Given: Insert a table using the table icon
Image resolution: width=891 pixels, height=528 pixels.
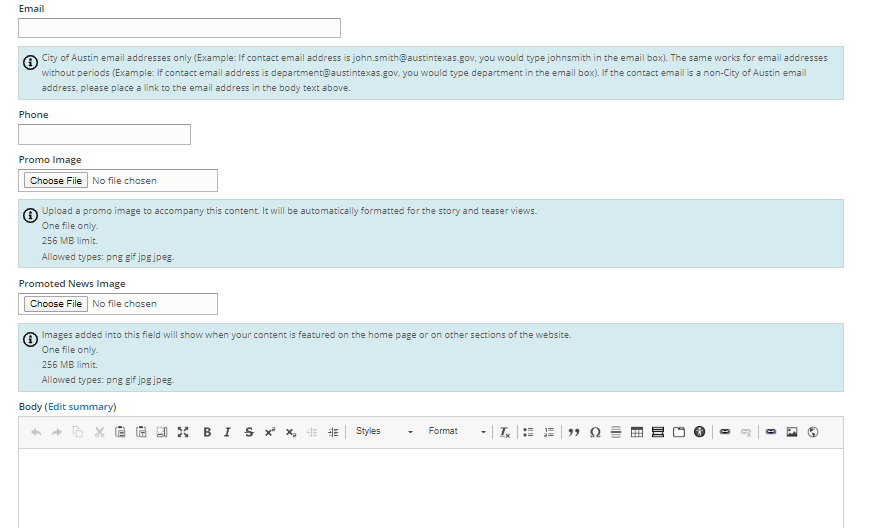Looking at the screenshot, I should [637, 433].
